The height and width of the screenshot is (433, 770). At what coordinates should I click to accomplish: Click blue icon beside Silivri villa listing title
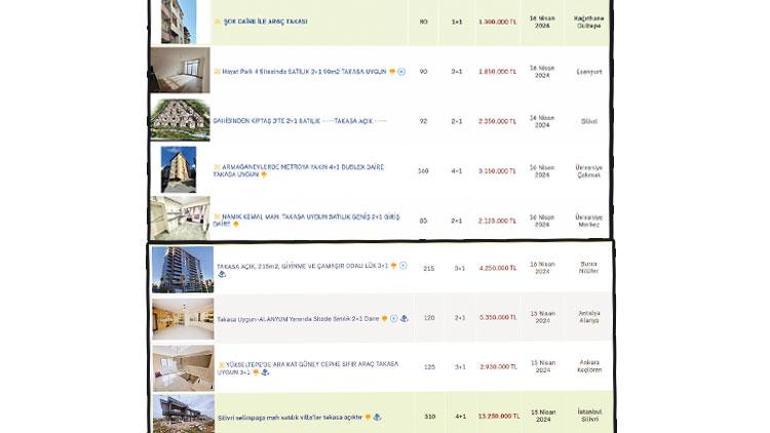(x=377, y=417)
